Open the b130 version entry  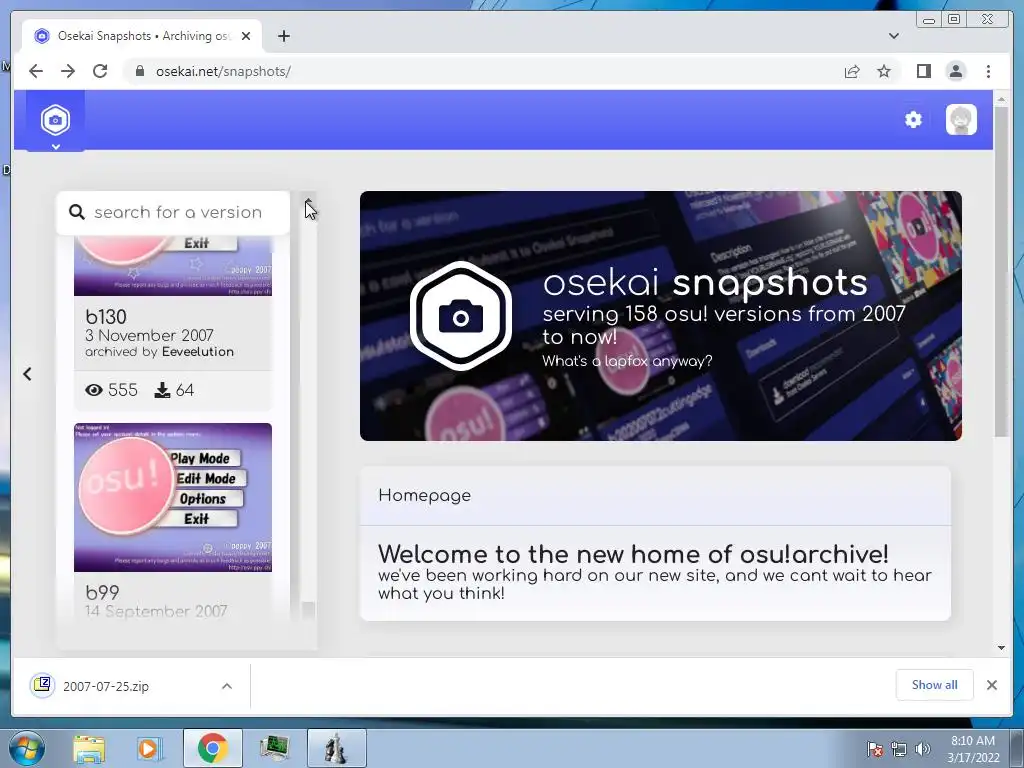point(173,322)
